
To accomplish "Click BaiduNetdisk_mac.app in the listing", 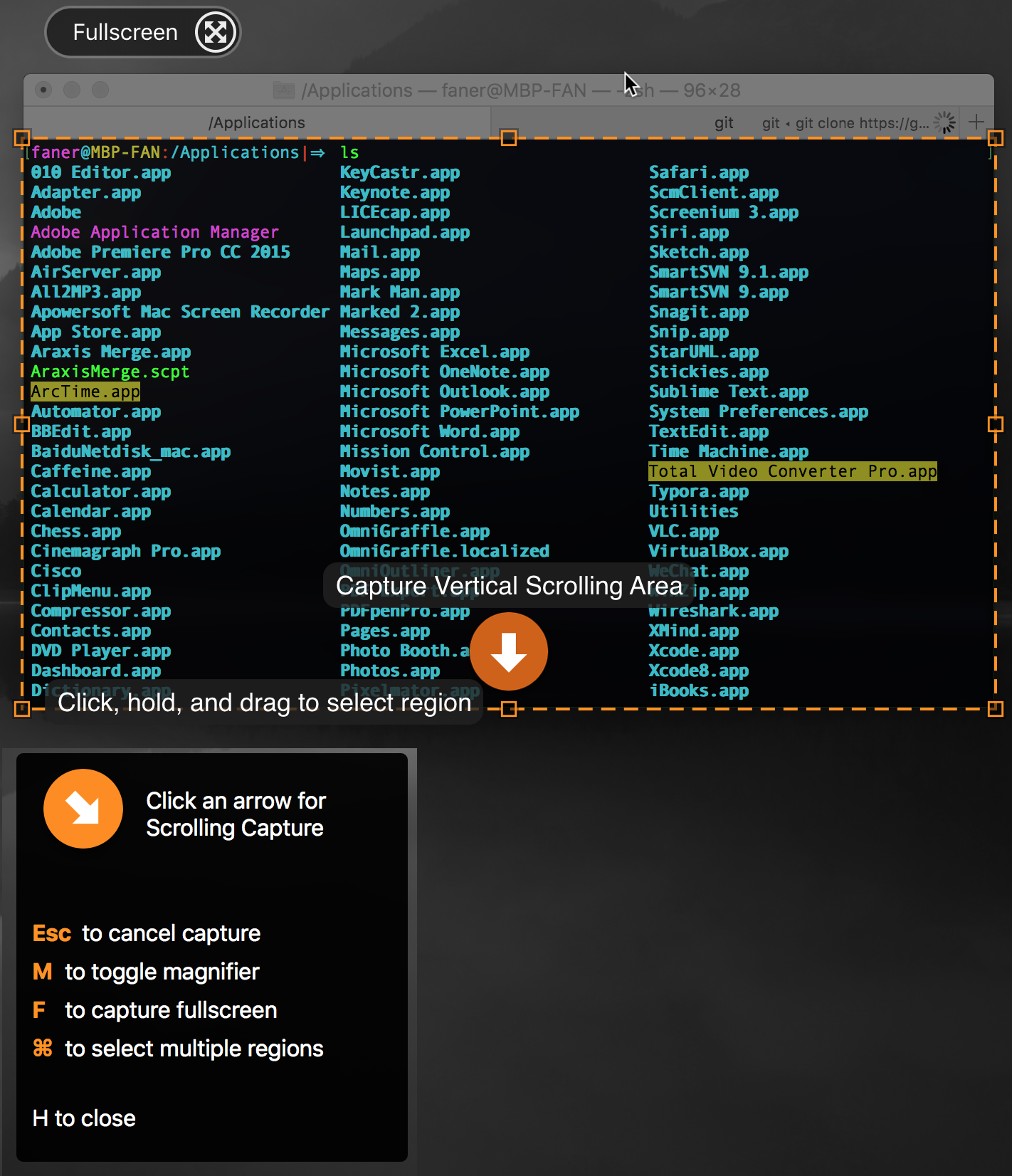I will [x=131, y=451].
